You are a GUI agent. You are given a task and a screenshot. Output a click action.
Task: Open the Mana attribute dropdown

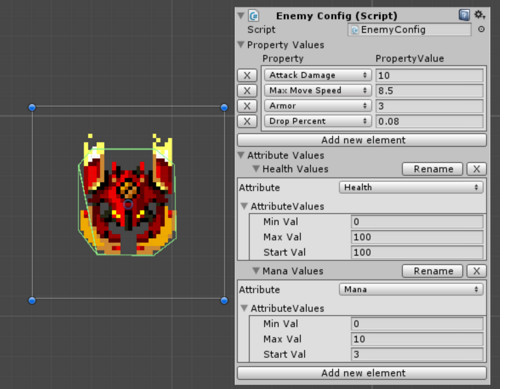pos(411,289)
